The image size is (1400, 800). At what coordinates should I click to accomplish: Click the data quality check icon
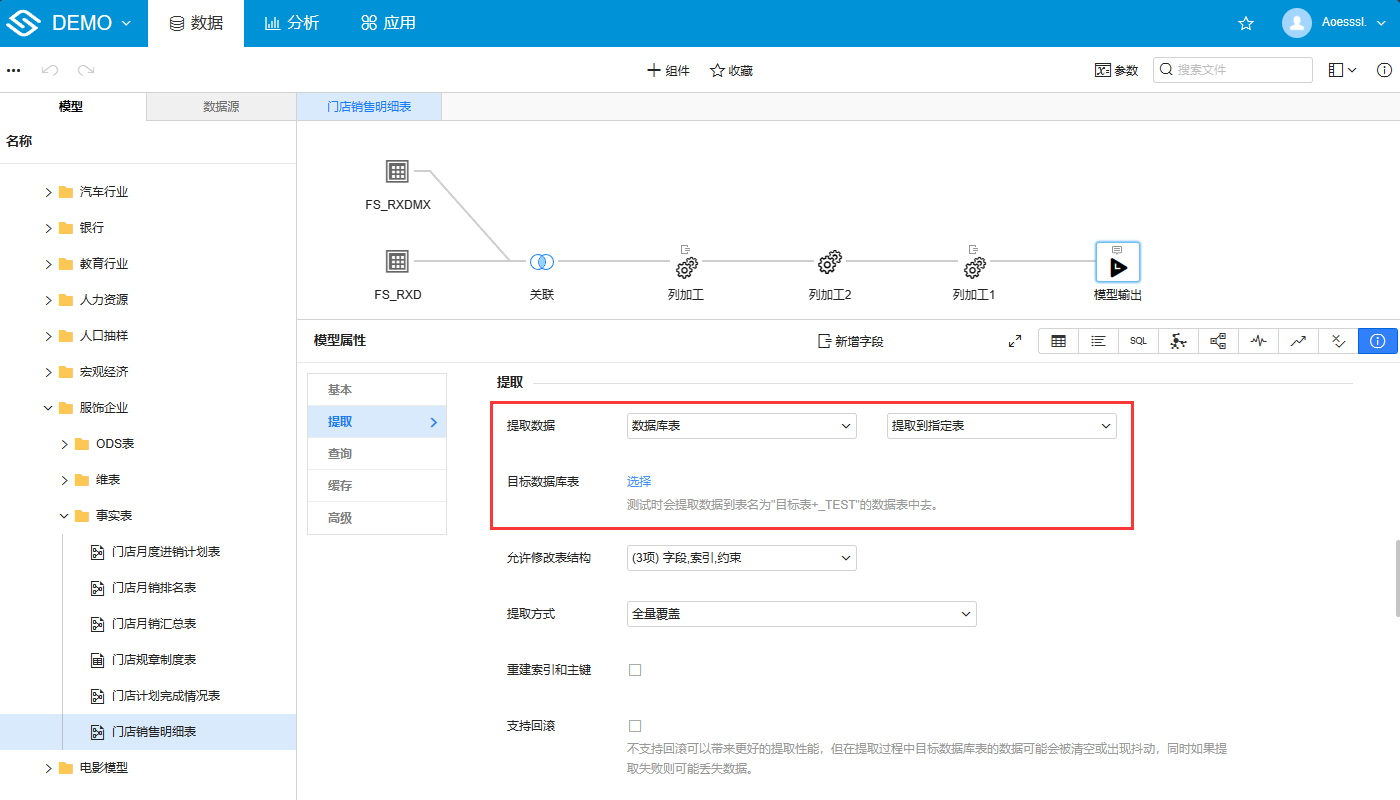pos(1338,340)
